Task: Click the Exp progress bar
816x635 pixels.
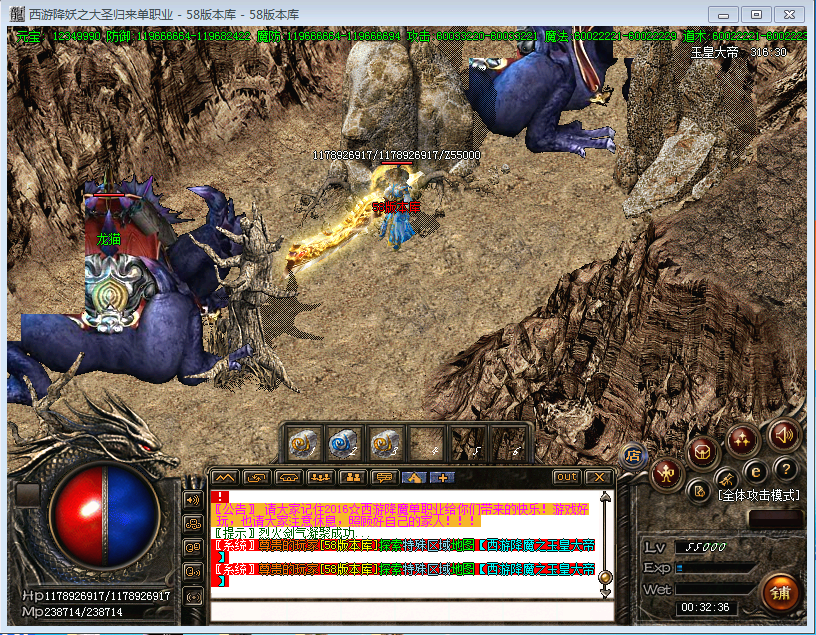Action: pos(716,568)
